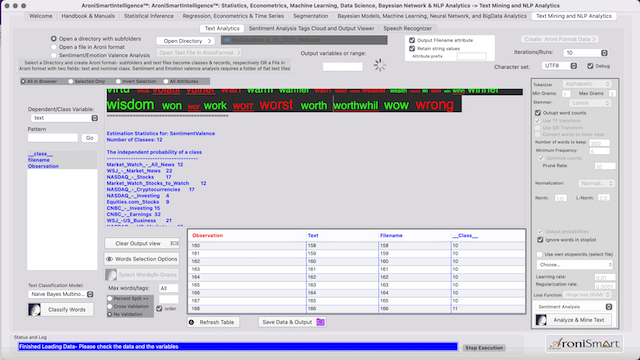Switch to Speech Recognizer tab
This screenshot has width=640, height=360.
[x=407, y=28]
